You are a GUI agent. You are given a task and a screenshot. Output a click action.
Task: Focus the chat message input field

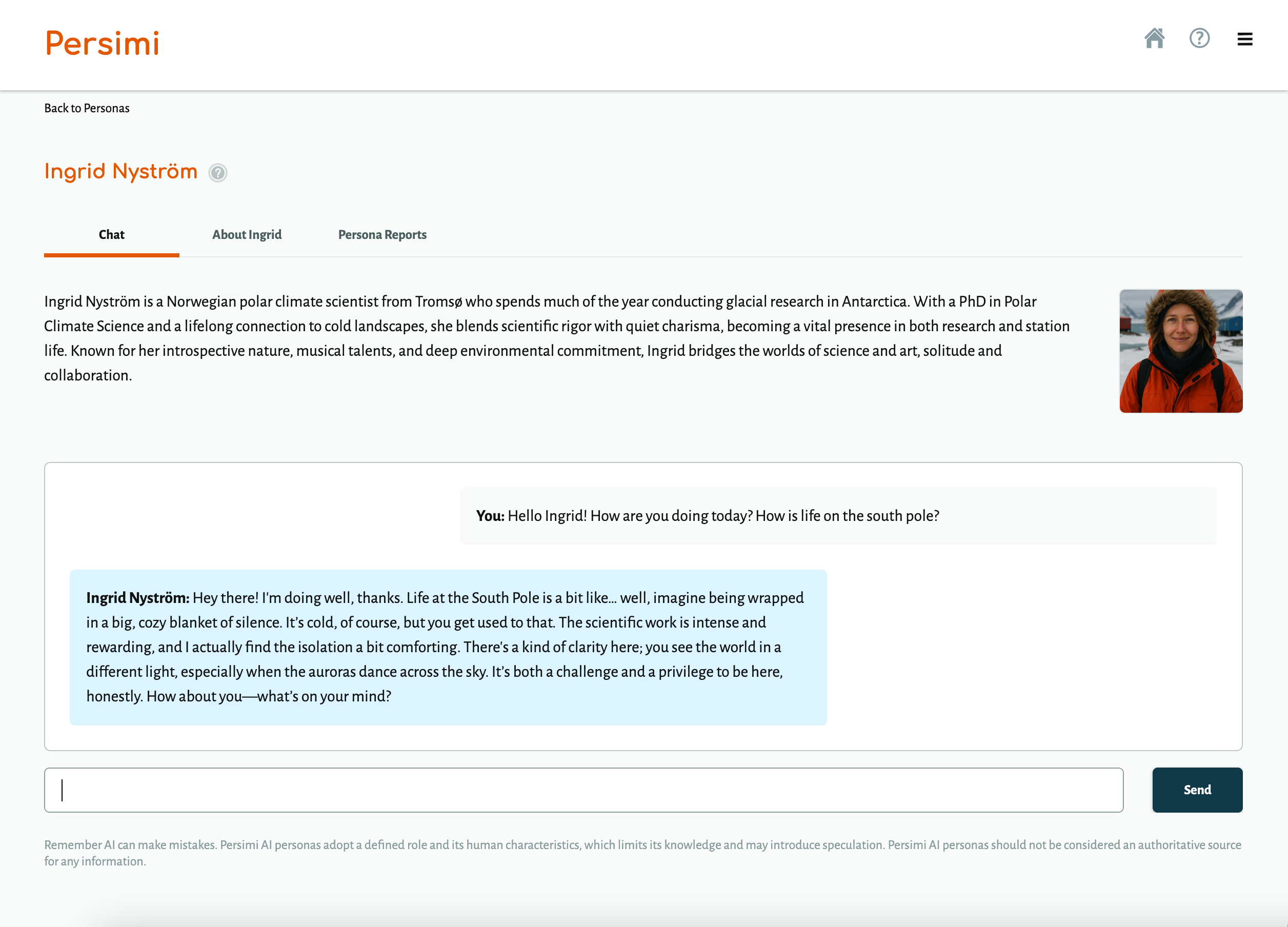[584, 790]
